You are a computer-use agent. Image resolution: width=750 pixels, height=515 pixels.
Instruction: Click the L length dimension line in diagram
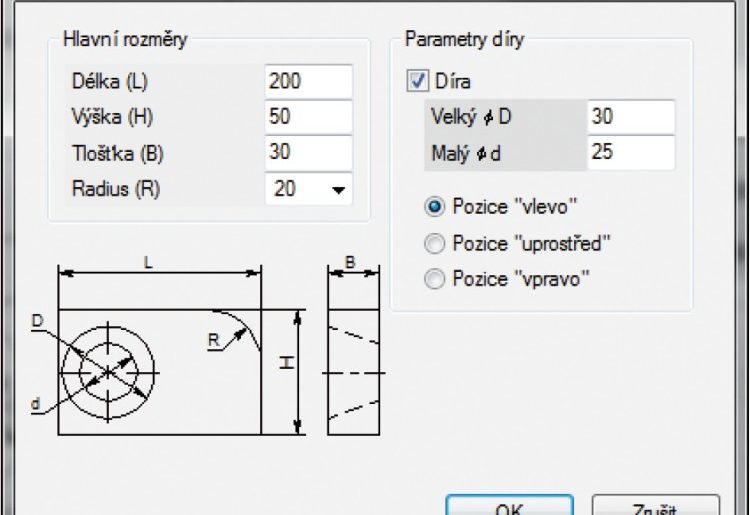click(x=160, y=271)
